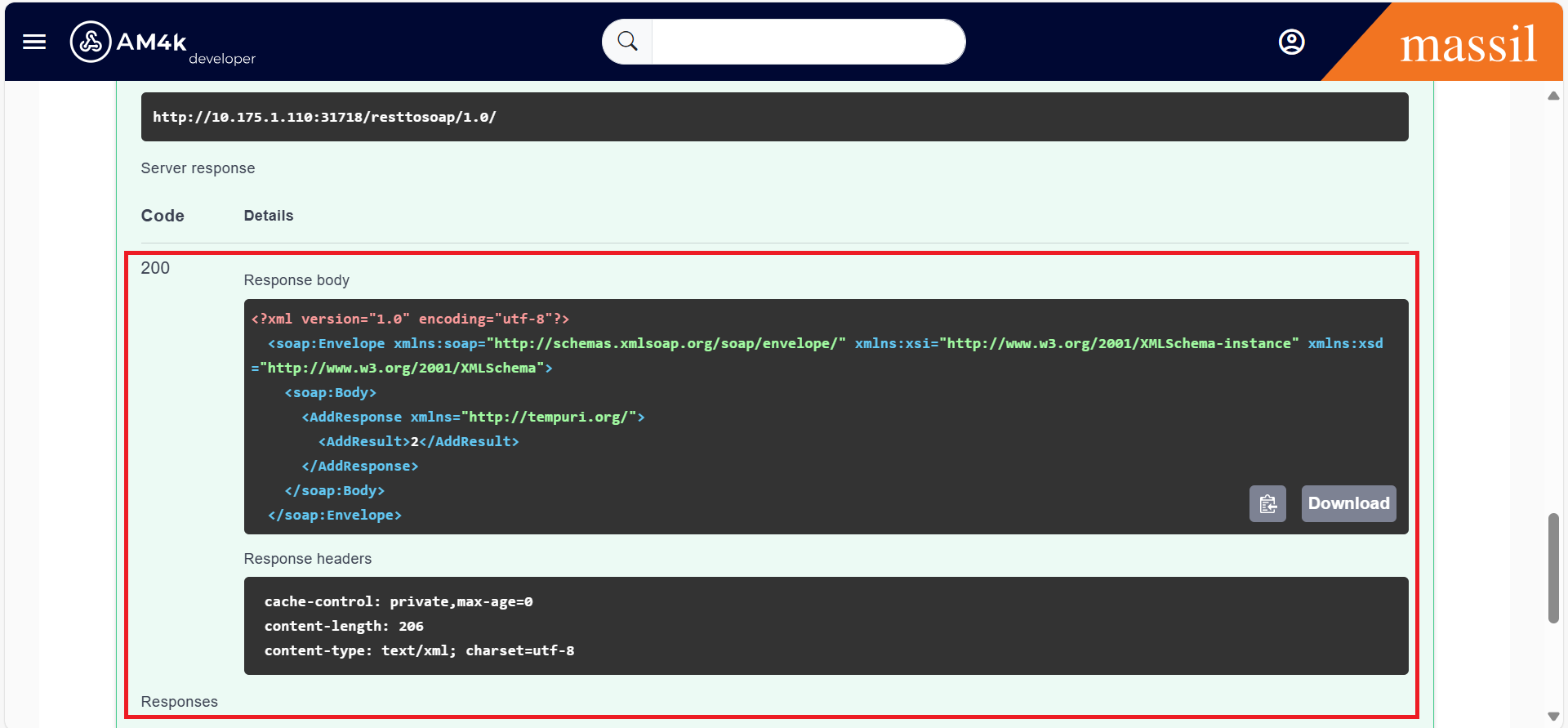The width and height of the screenshot is (1568, 728).
Task: Click the AM4k developer title text
Action: (x=152, y=42)
